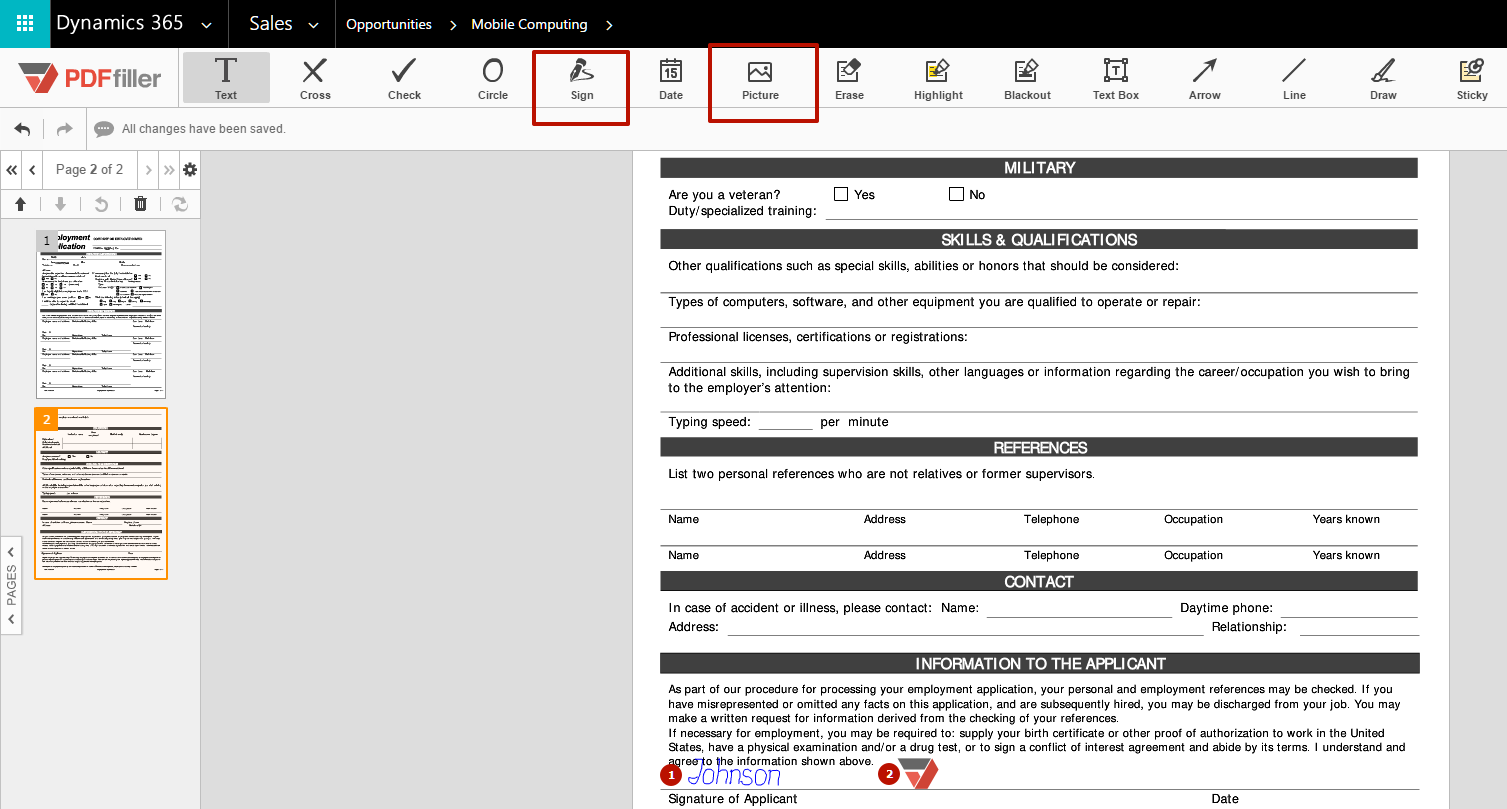Click the PDFfiller logo
Image resolution: width=1507 pixels, height=809 pixels.
(90, 77)
